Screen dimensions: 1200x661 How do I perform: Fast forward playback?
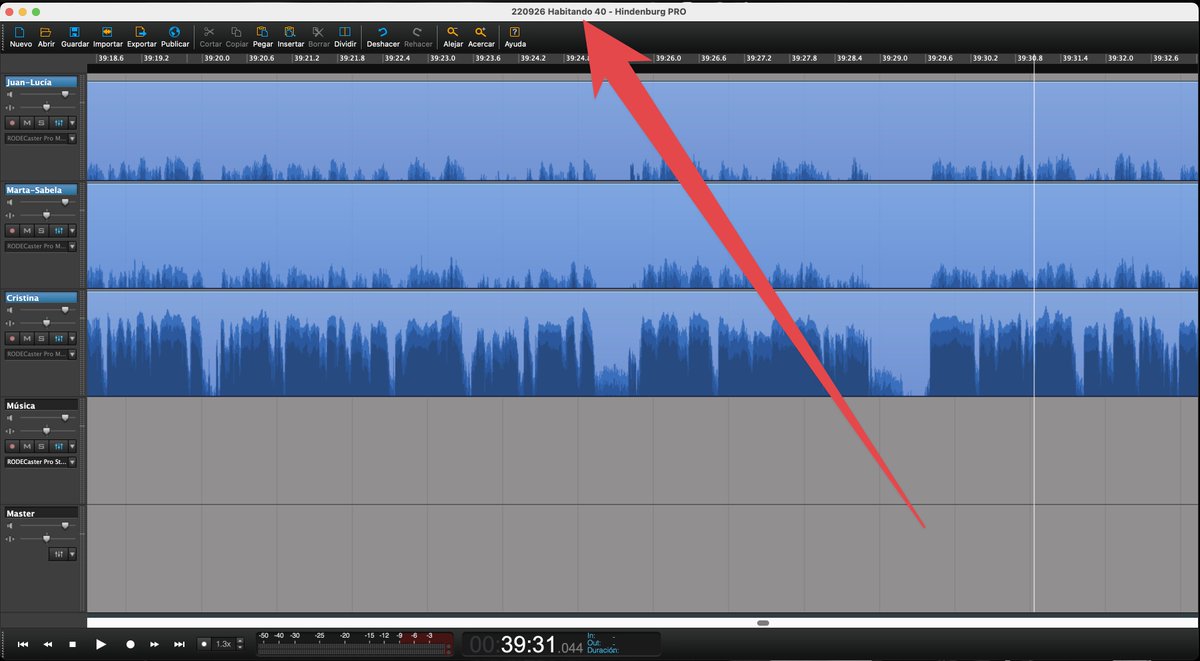[x=154, y=645]
